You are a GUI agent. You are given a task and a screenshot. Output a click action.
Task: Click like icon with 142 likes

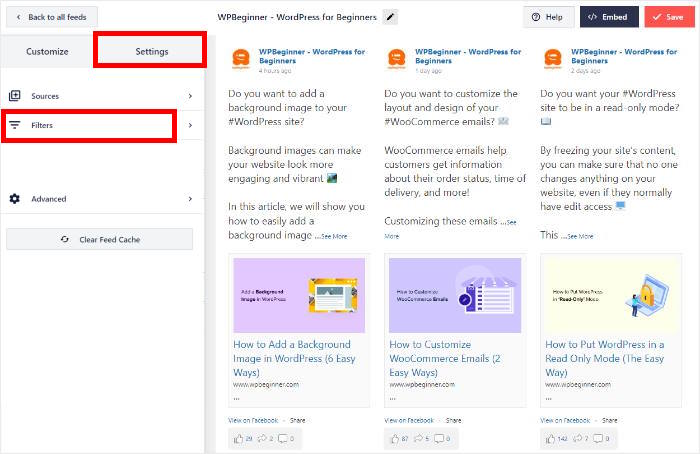click(550, 439)
